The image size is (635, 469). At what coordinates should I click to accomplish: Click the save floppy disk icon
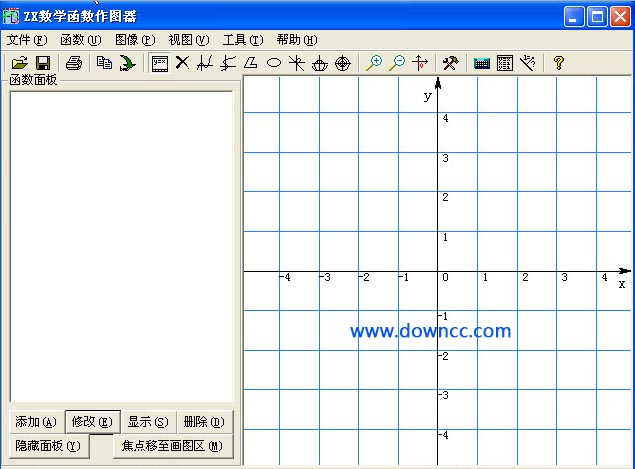43,63
